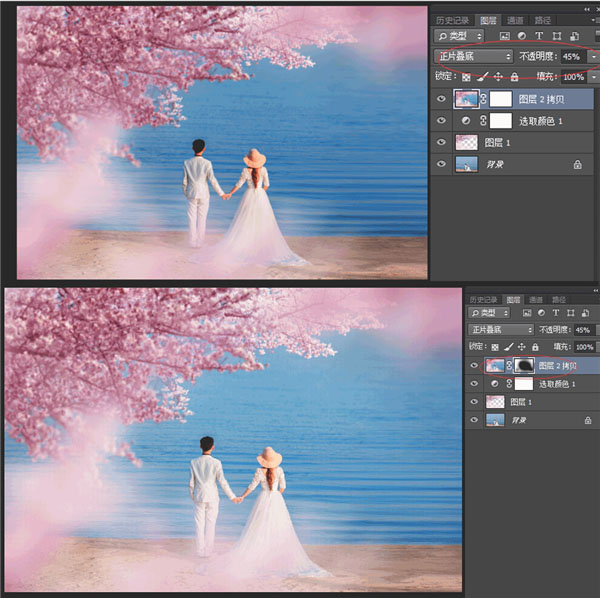Click fill 100% field in upper panel
The width and height of the screenshot is (600, 598).
click(574, 77)
